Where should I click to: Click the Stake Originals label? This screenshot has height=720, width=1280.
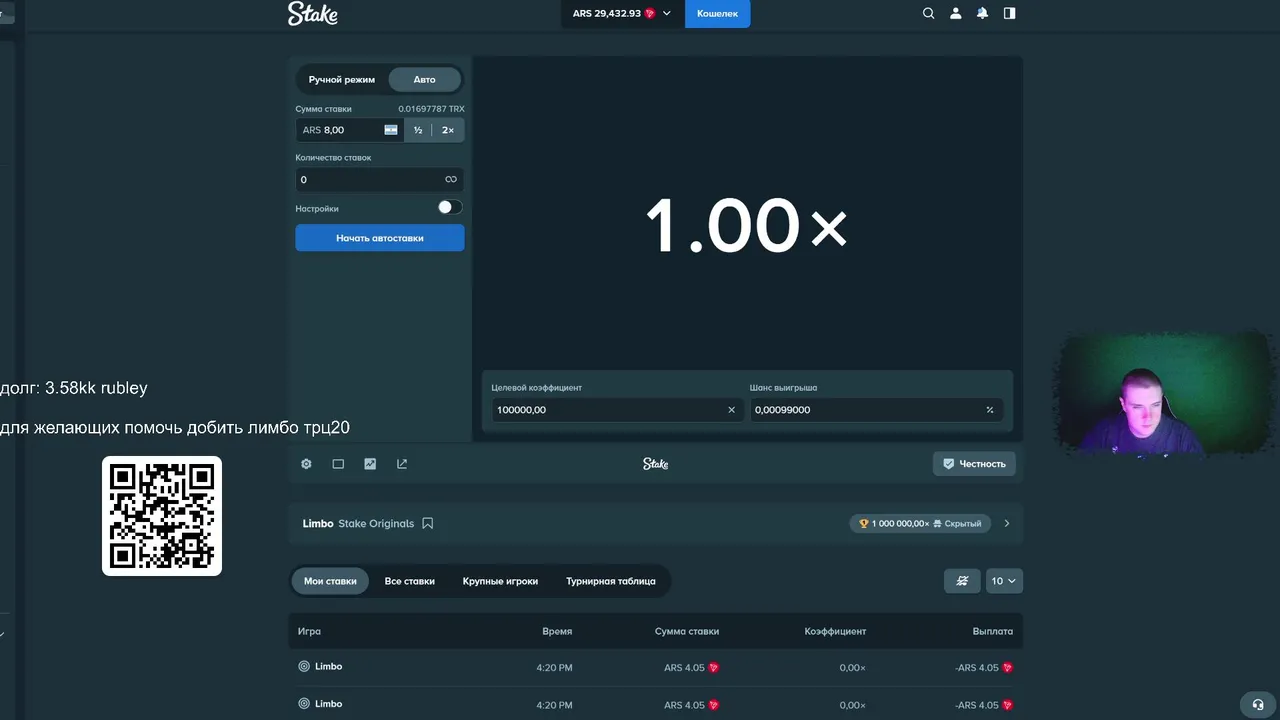[376, 523]
